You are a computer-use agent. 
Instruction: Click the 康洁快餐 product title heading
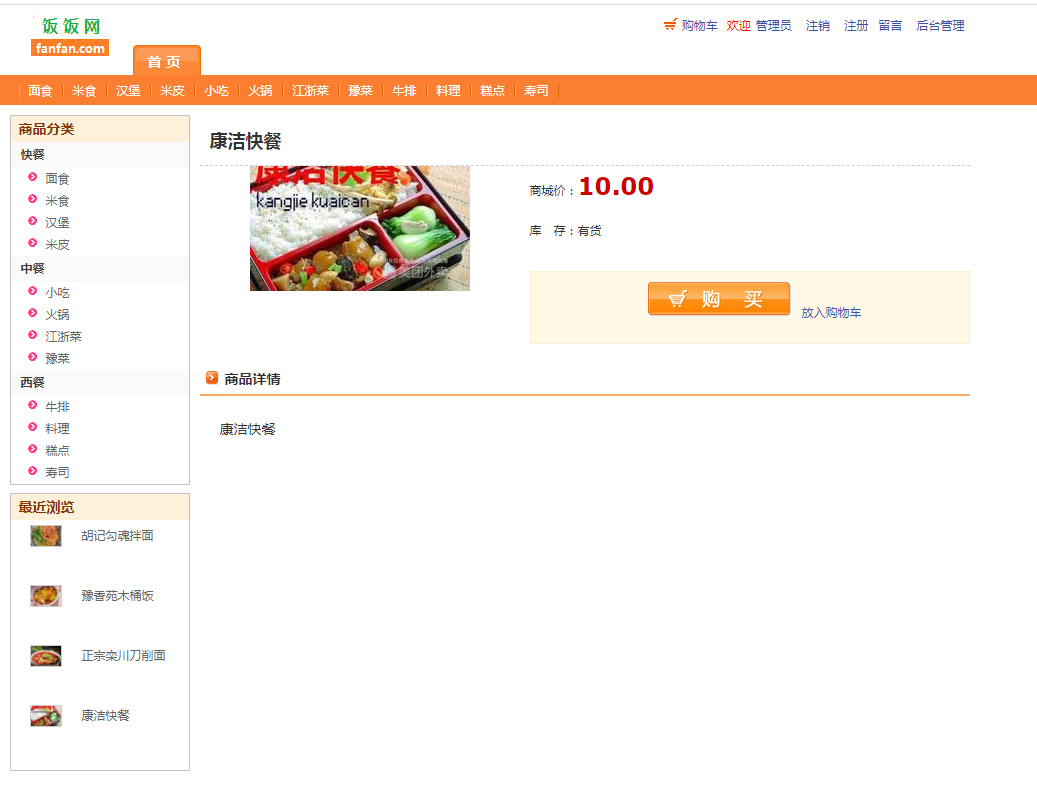(245, 141)
